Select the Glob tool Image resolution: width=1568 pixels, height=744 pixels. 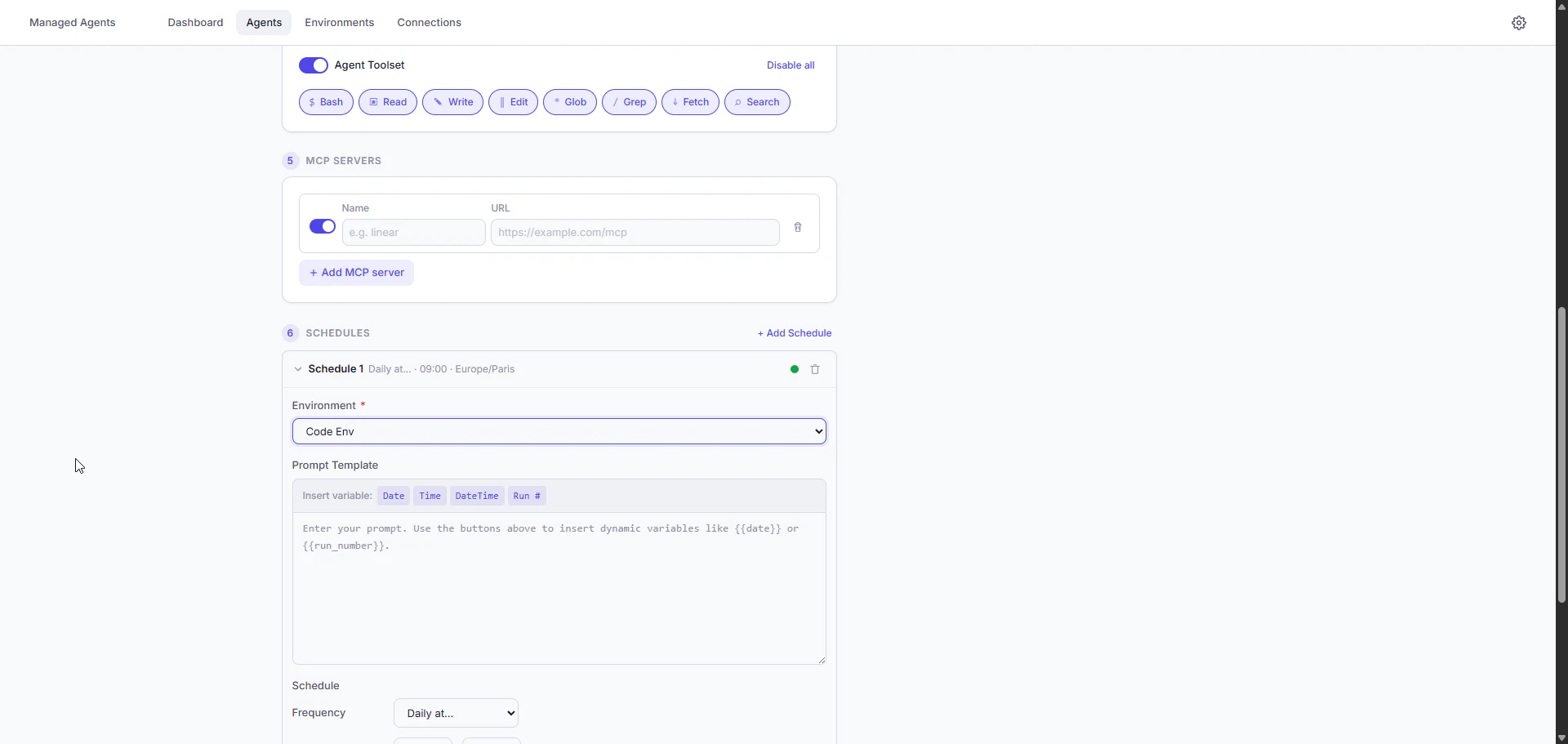(569, 101)
